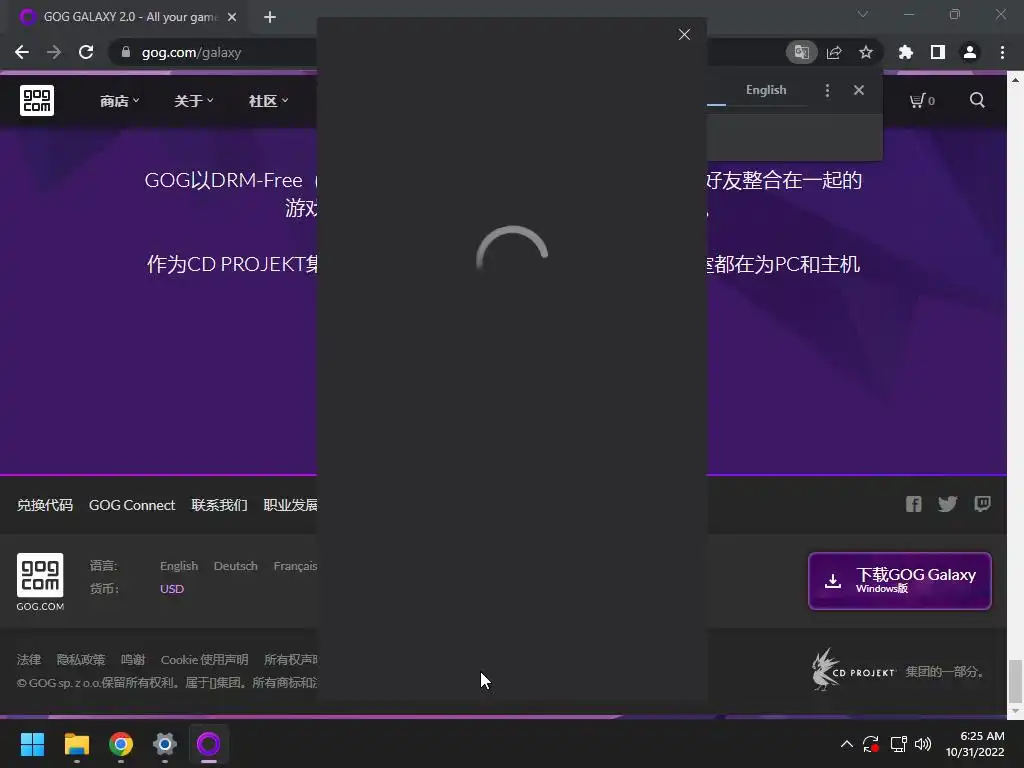This screenshot has height=768, width=1024.
Task: Open Chrome three-dot menu
Action: (1002, 52)
